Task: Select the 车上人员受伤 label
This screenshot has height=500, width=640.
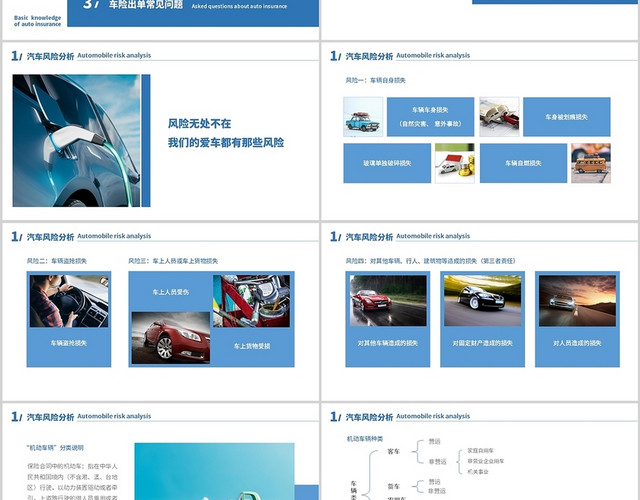Action: point(170,293)
